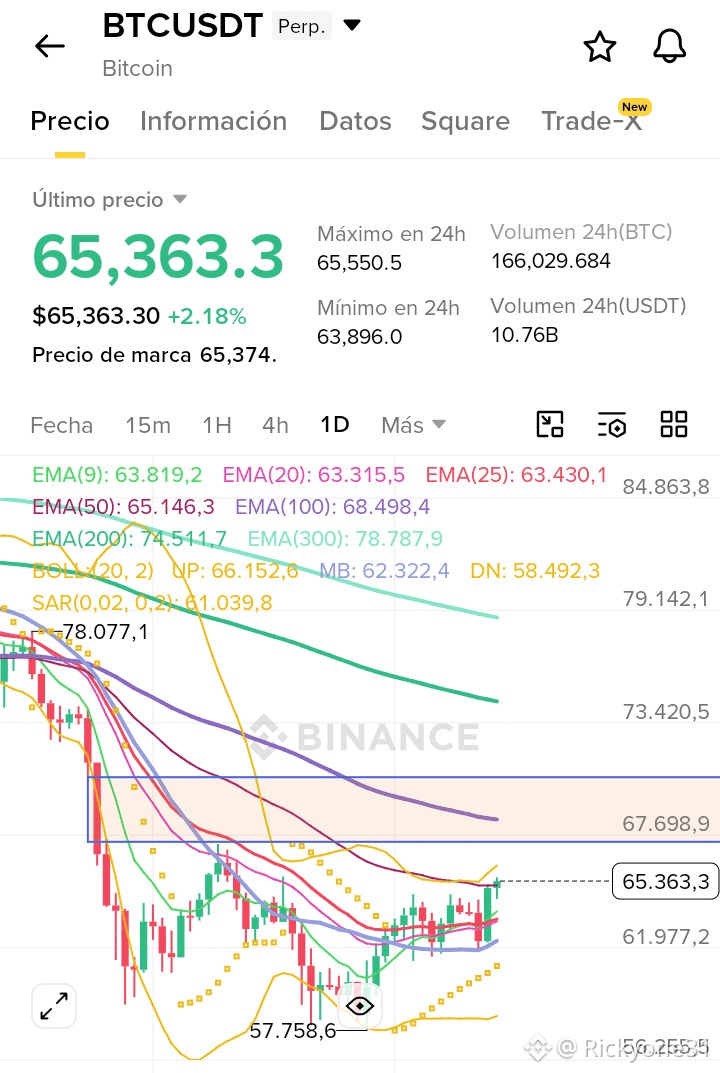Click the large 65,363.3 last price
The width and height of the screenshot is (720, 1073).
(x=158, y=257)
